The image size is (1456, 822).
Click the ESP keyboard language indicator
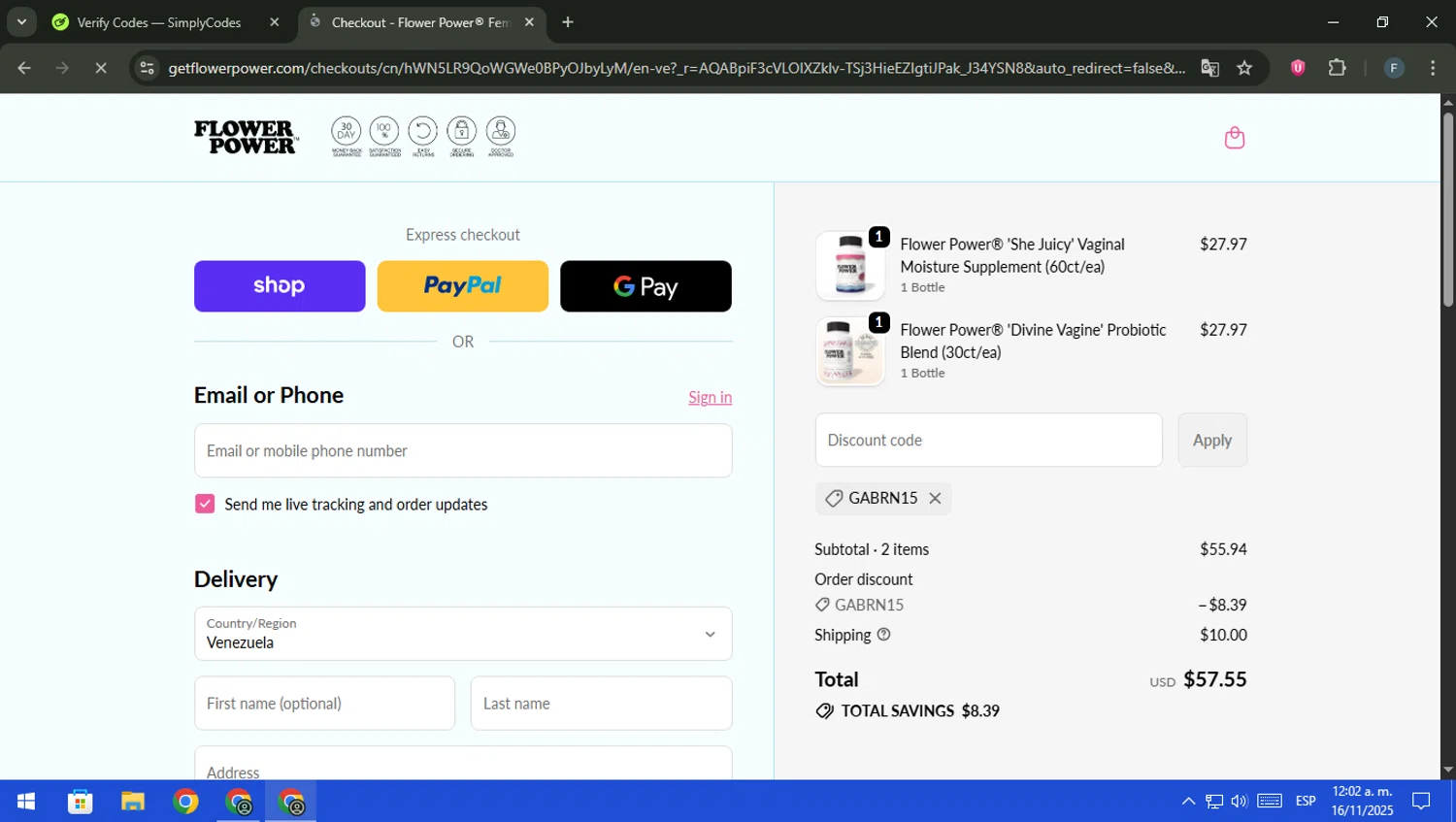pyautogui.click(x=1306, y=802)
